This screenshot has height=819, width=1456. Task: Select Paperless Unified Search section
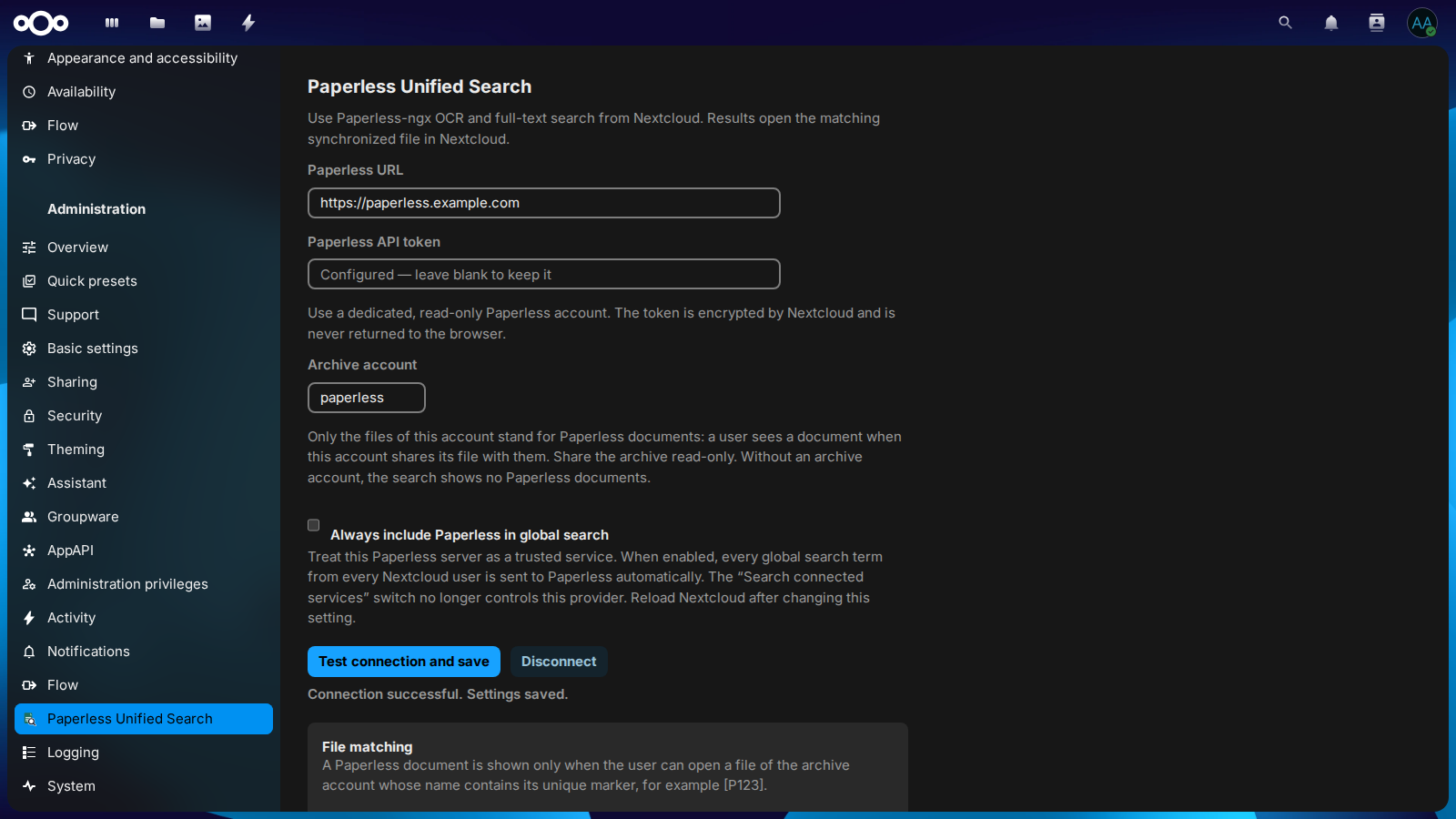[144, 719]
